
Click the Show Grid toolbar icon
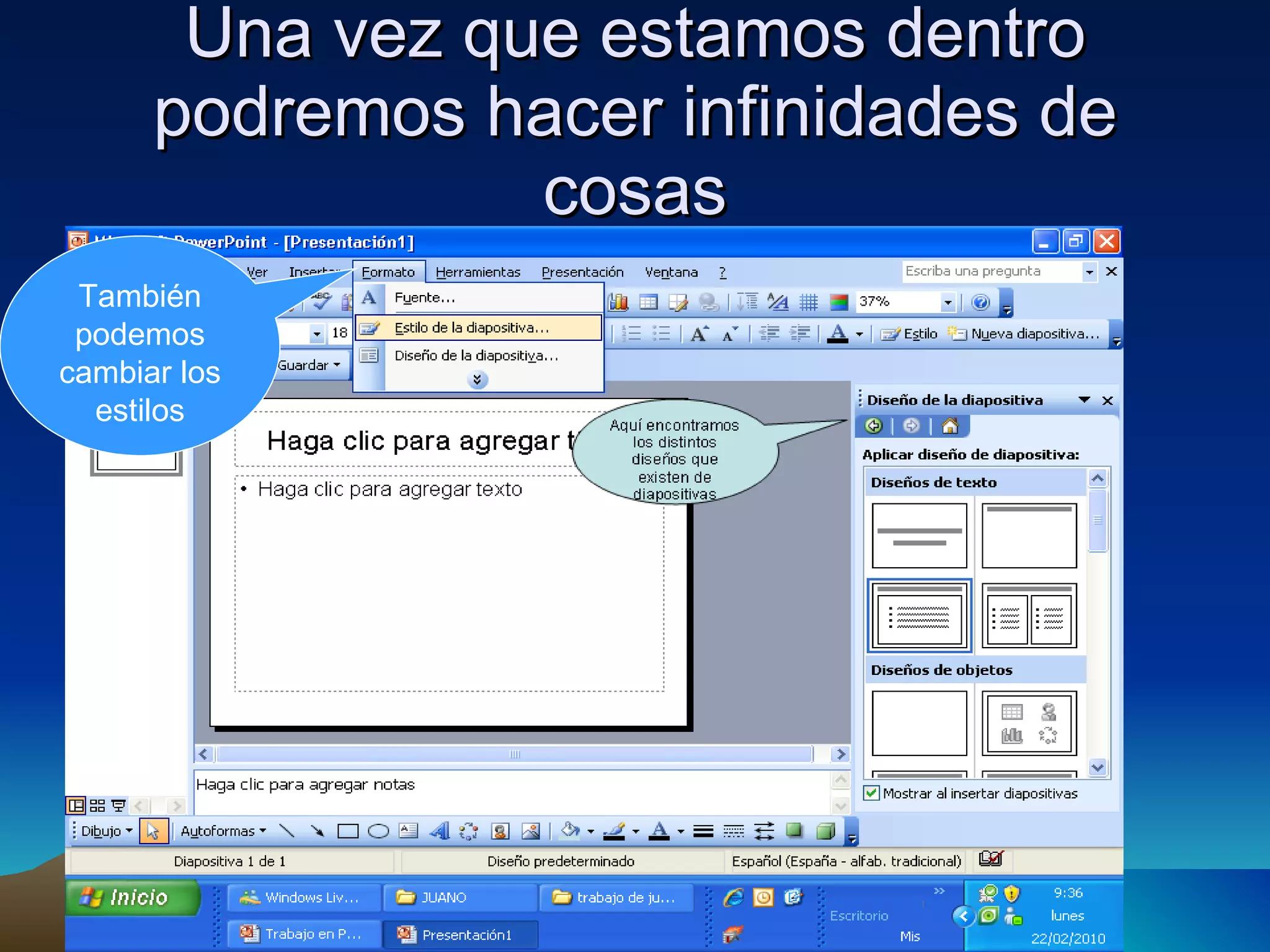tap(809, 302)
